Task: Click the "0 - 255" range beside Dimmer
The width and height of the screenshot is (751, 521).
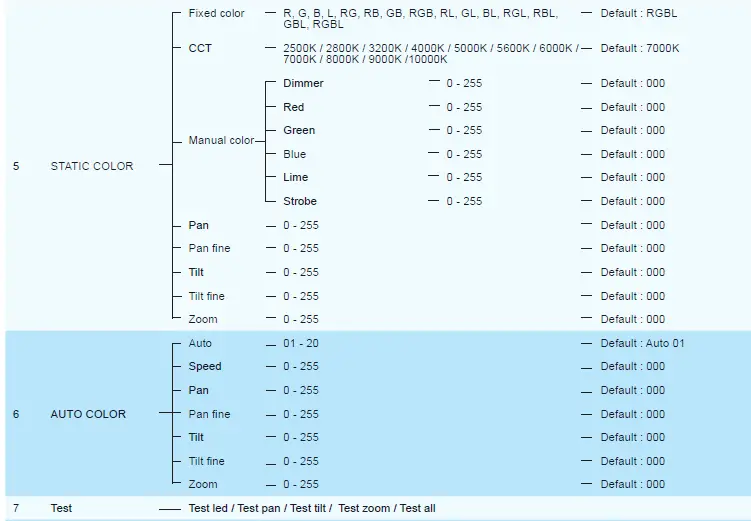Action: coord(464,83)
